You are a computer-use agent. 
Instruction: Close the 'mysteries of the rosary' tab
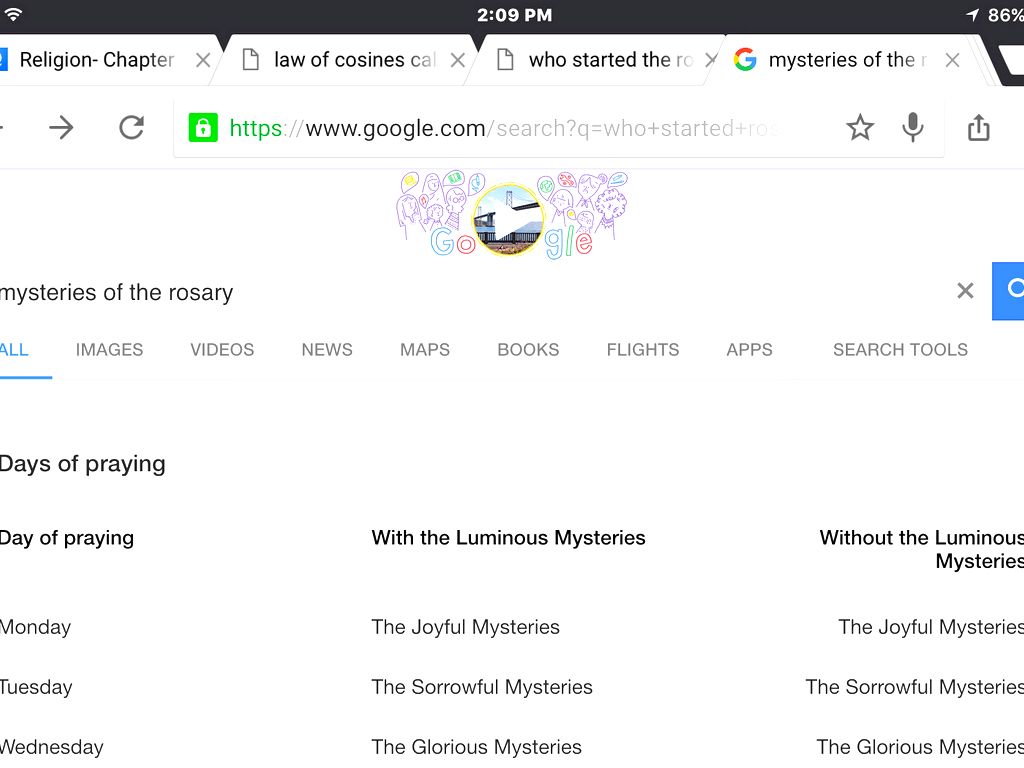coord(952,60)
